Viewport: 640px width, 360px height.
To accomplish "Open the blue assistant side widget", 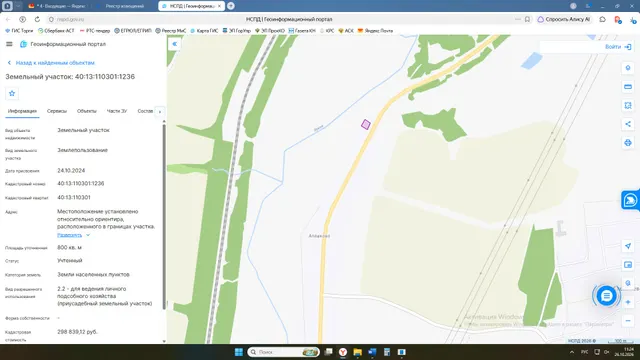I will [x=631, y=200].
